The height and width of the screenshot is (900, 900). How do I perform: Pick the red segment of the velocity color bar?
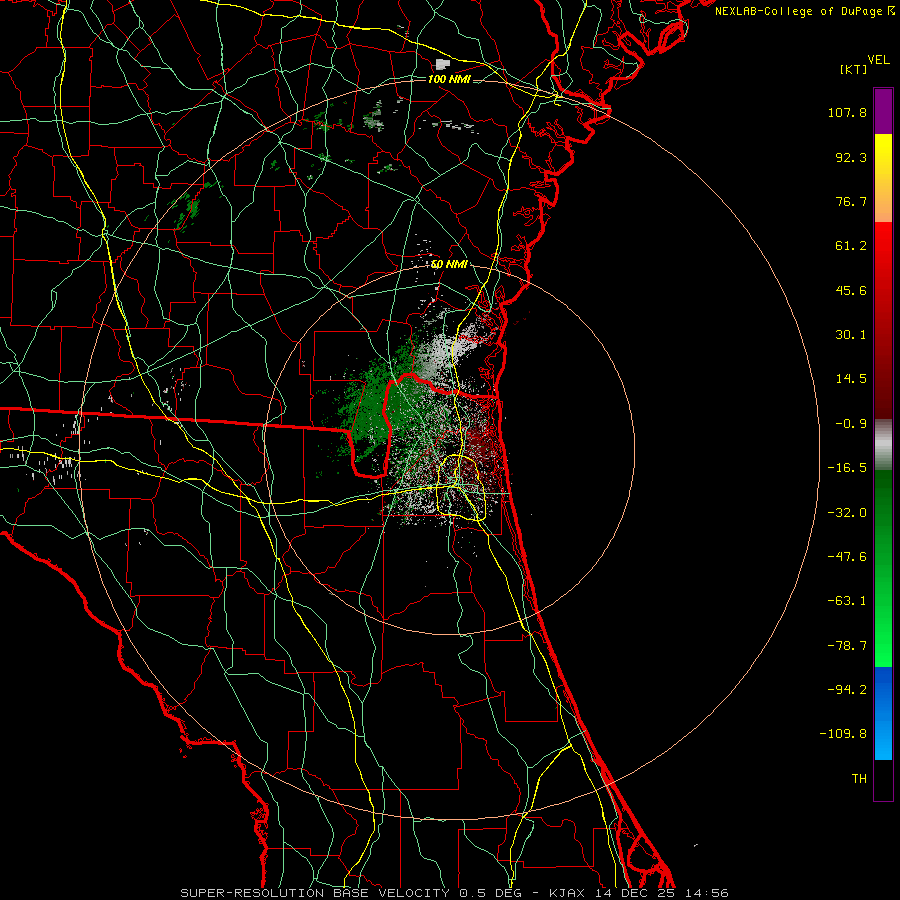point(883,320)
